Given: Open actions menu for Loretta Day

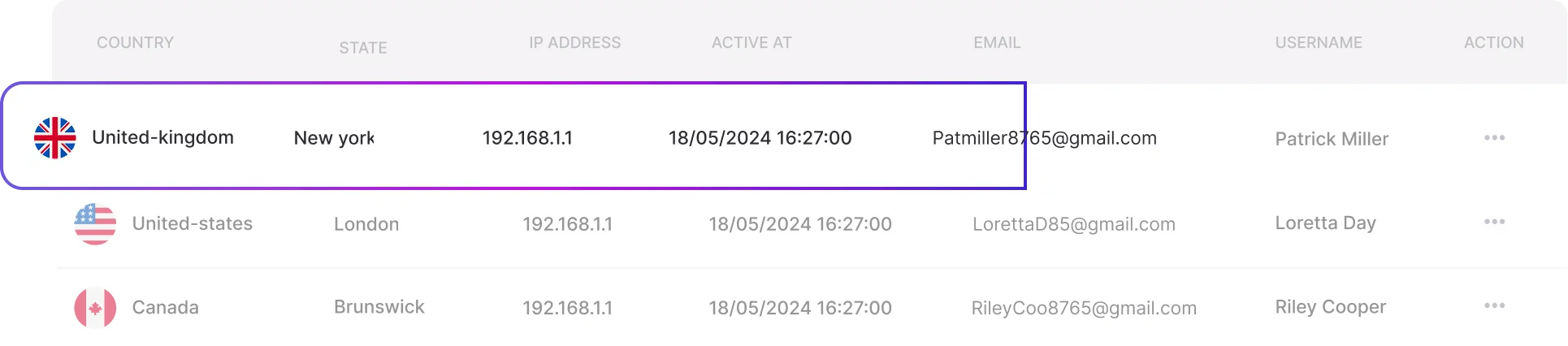Looking at the screenshot, I should (x=1494, y=222).
